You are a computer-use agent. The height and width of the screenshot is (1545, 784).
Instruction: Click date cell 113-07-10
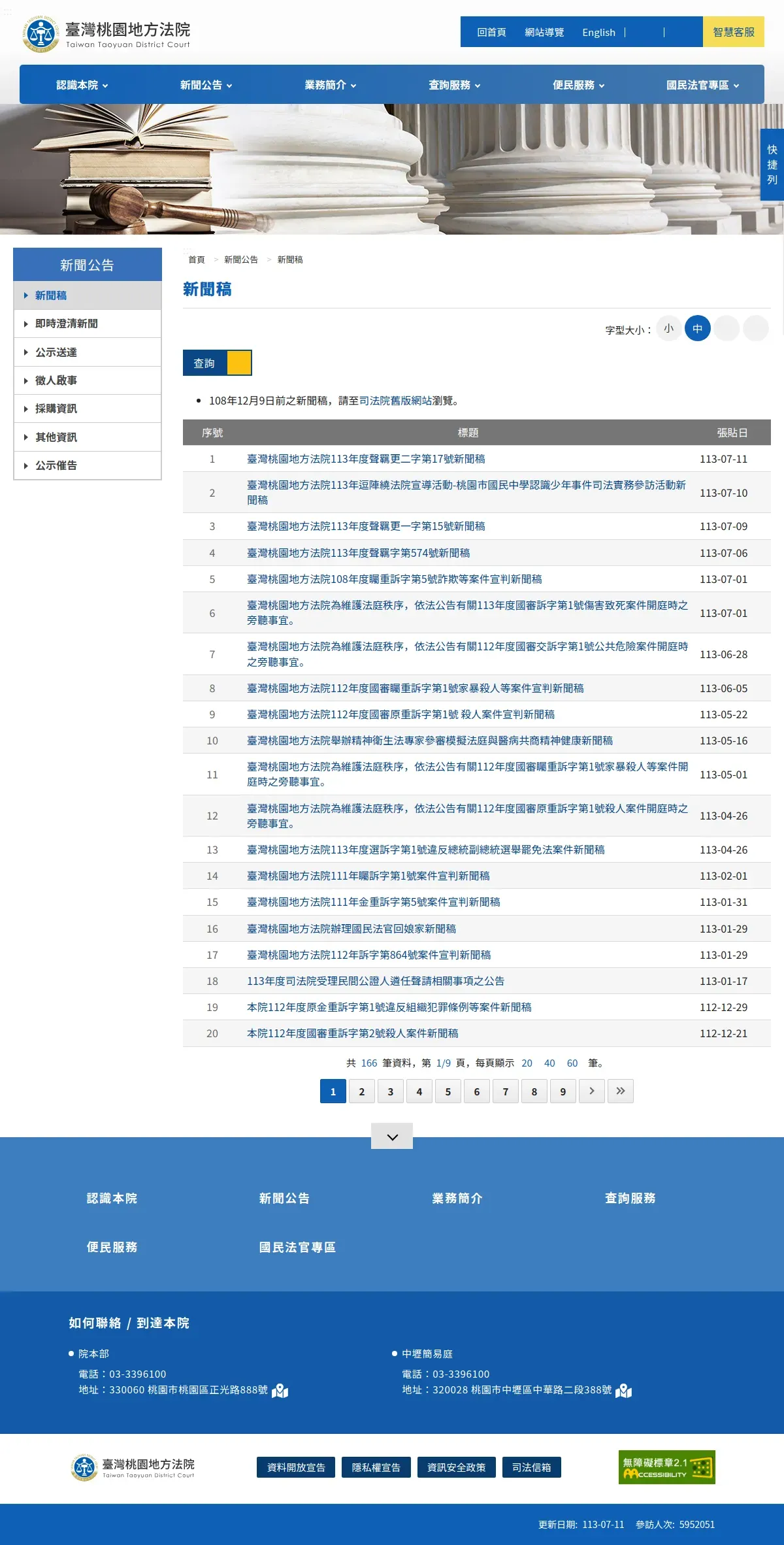tap(723, 493)
